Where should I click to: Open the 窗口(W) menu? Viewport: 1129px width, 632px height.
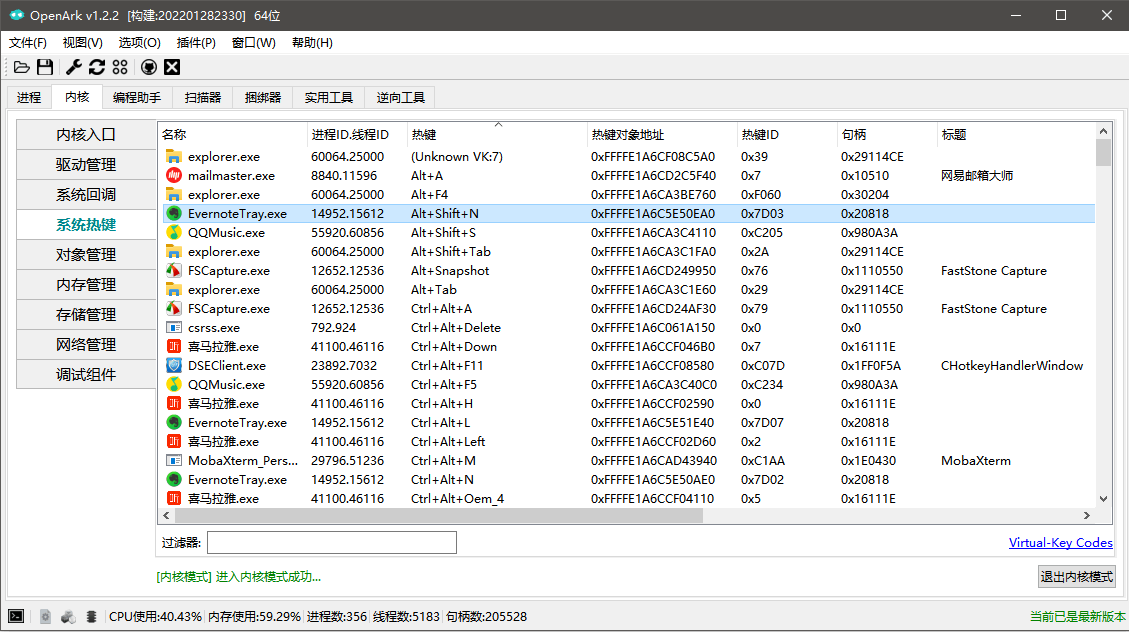click(253, 42)
